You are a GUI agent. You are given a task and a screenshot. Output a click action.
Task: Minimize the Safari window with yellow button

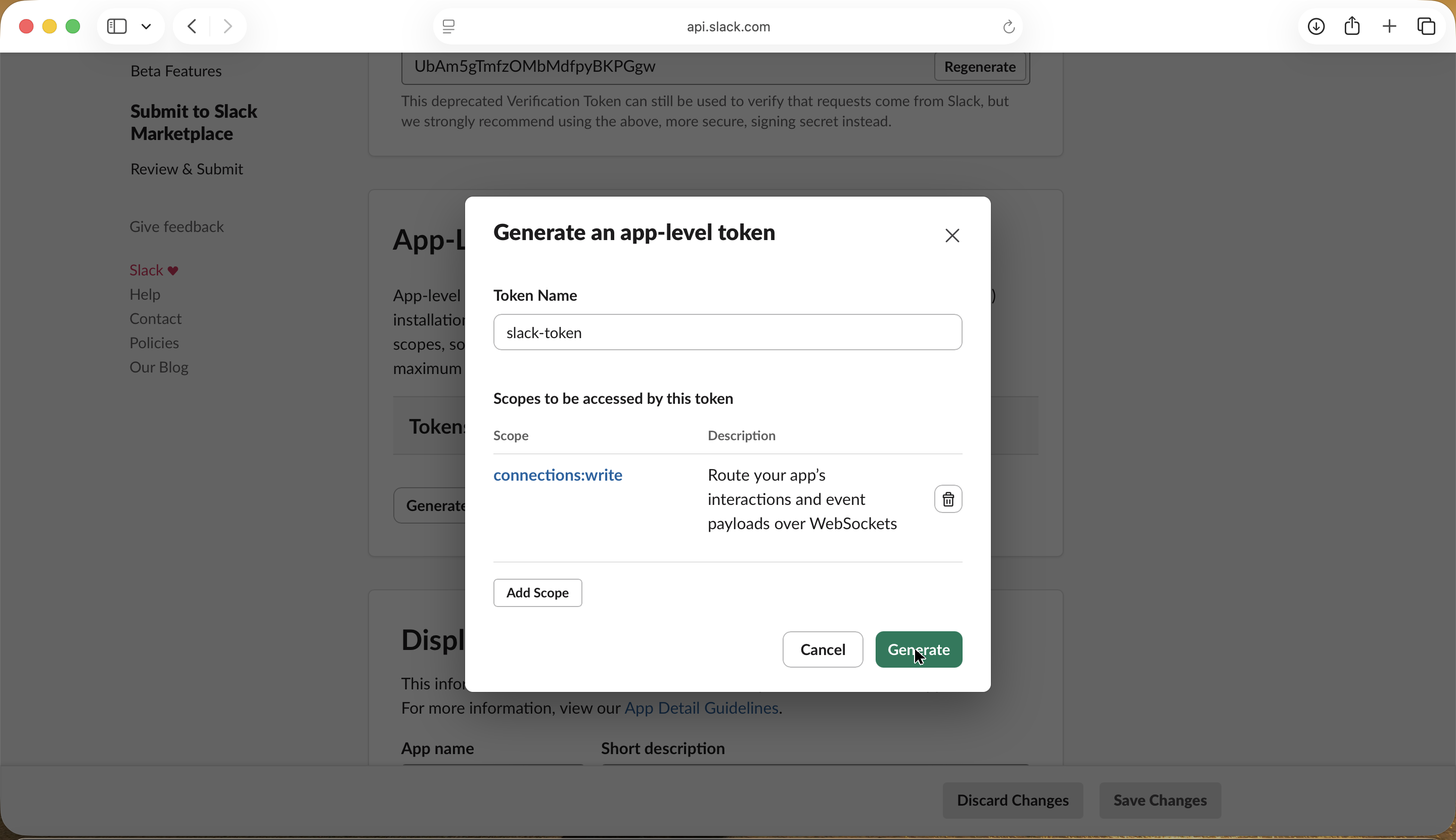point(50,26)
